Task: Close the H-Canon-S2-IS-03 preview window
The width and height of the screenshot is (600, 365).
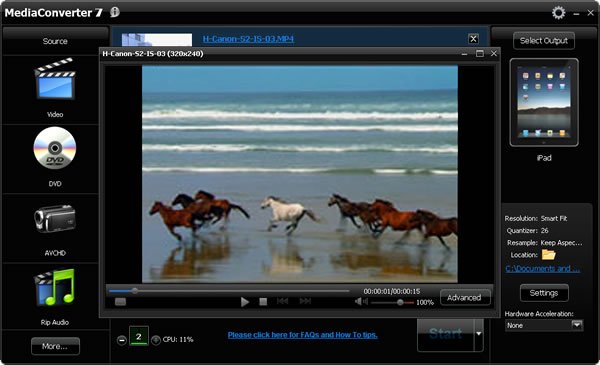Action: 494,54
